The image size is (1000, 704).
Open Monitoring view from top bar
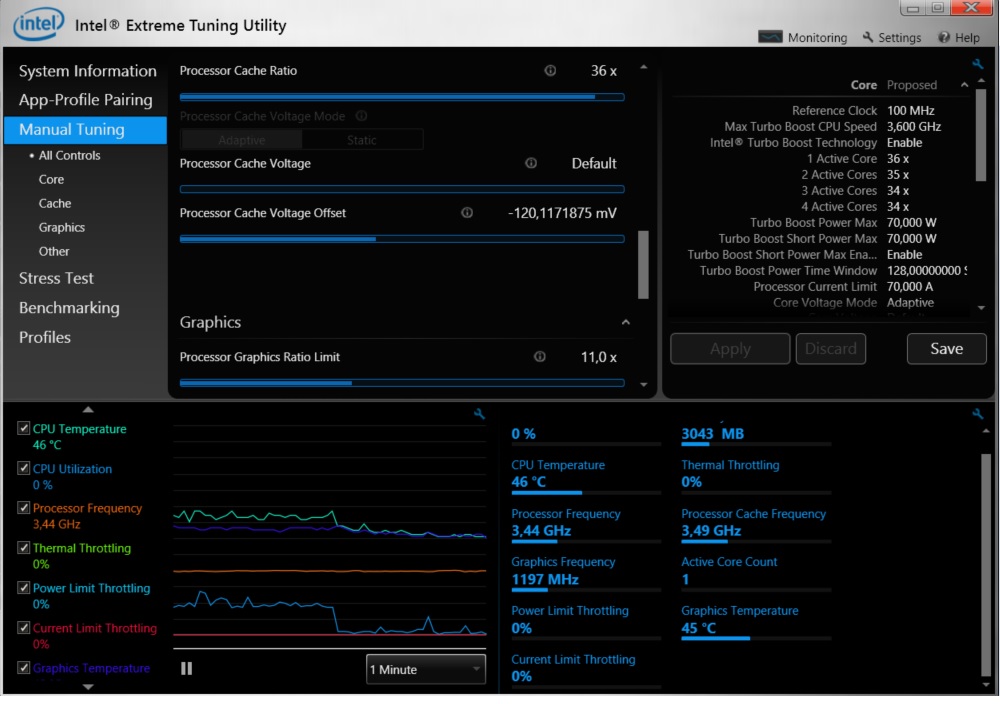point(802,37)
